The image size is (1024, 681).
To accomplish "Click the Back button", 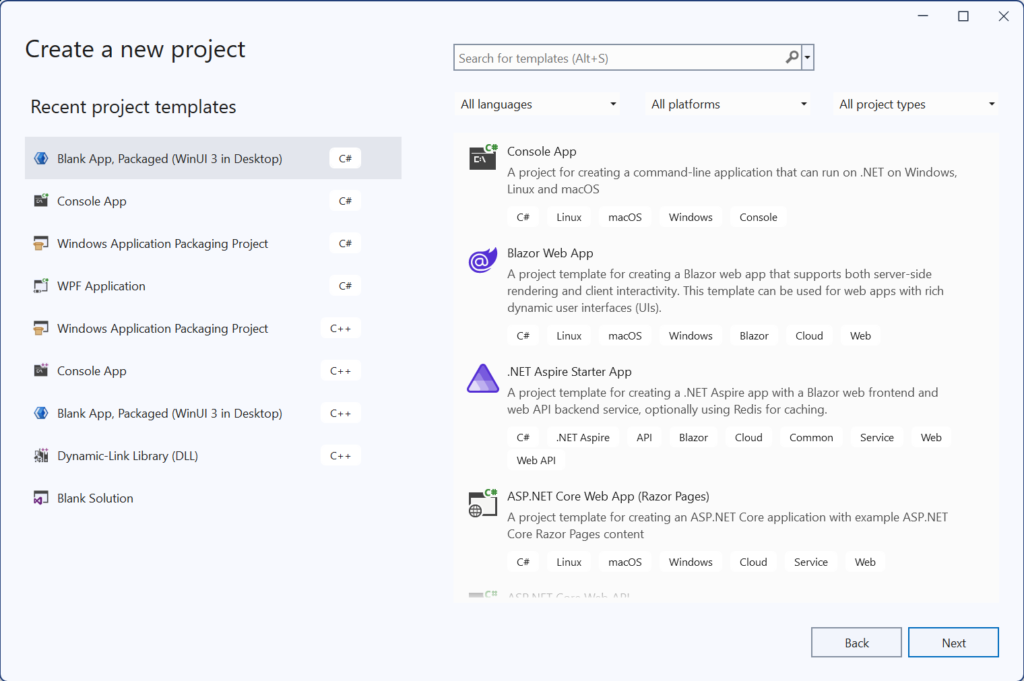I will click(856, 642).
